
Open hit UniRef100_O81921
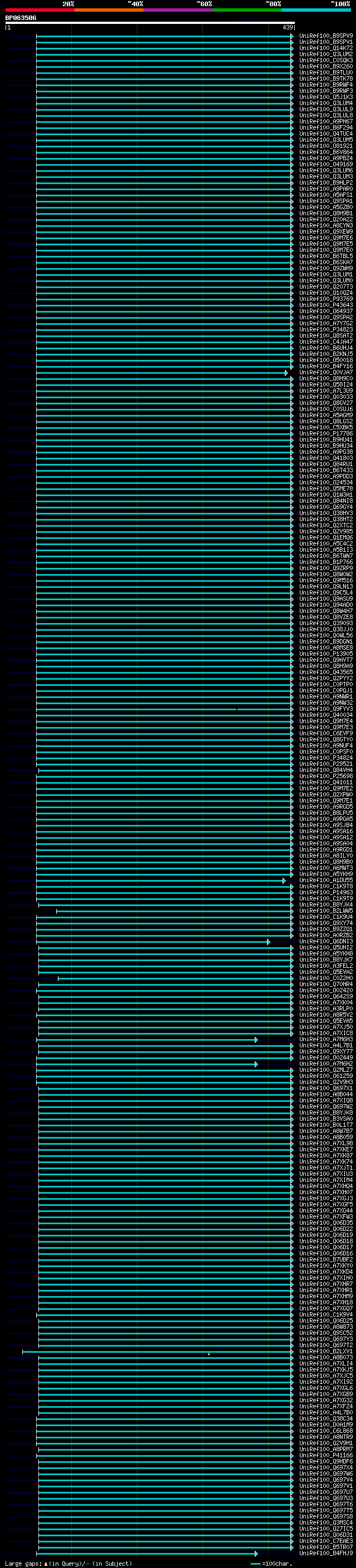[326, 146]
